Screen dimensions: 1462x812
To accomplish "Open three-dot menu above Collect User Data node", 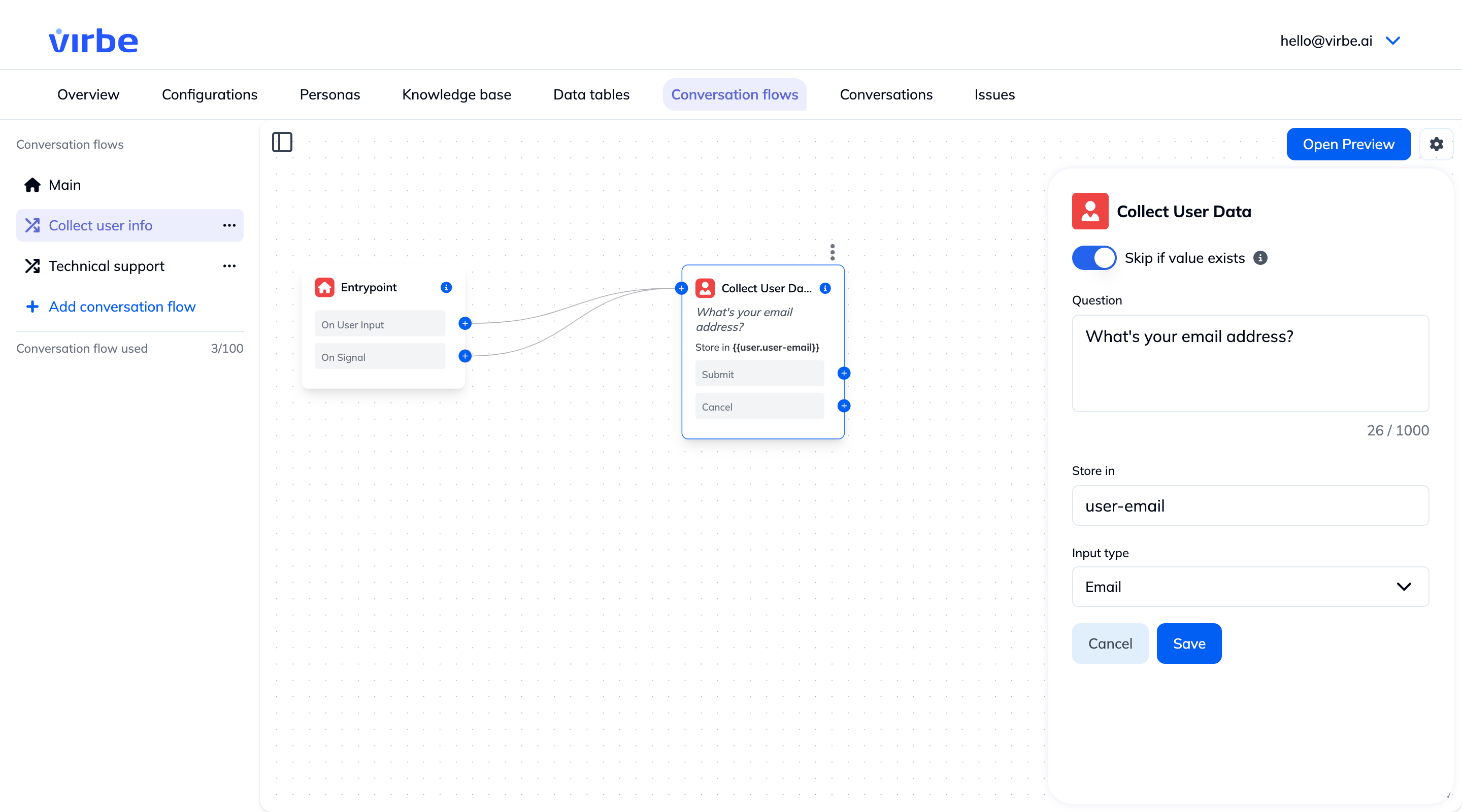I will point(832,252).
